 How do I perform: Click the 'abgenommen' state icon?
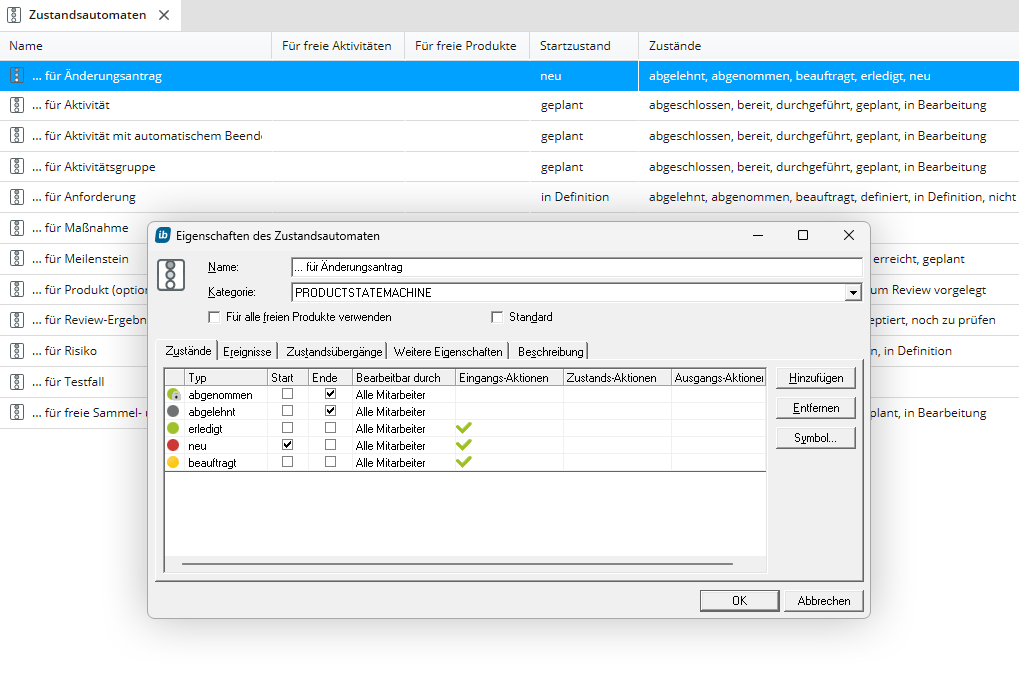(174, 395)
